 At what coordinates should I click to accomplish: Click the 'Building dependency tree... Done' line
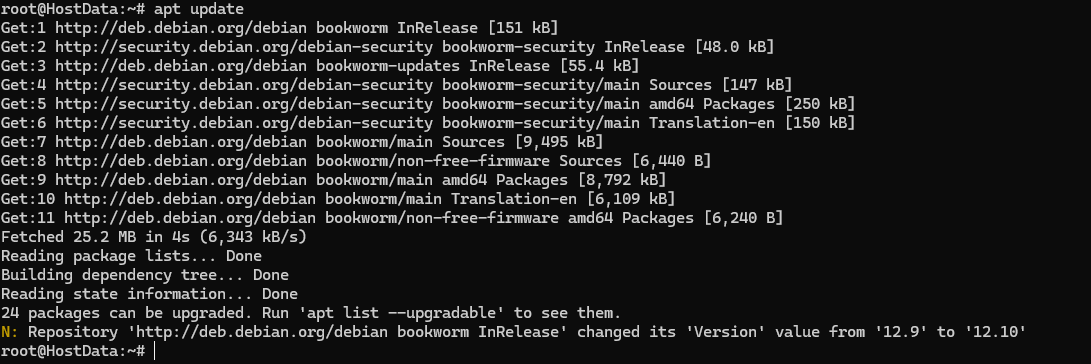145,275
